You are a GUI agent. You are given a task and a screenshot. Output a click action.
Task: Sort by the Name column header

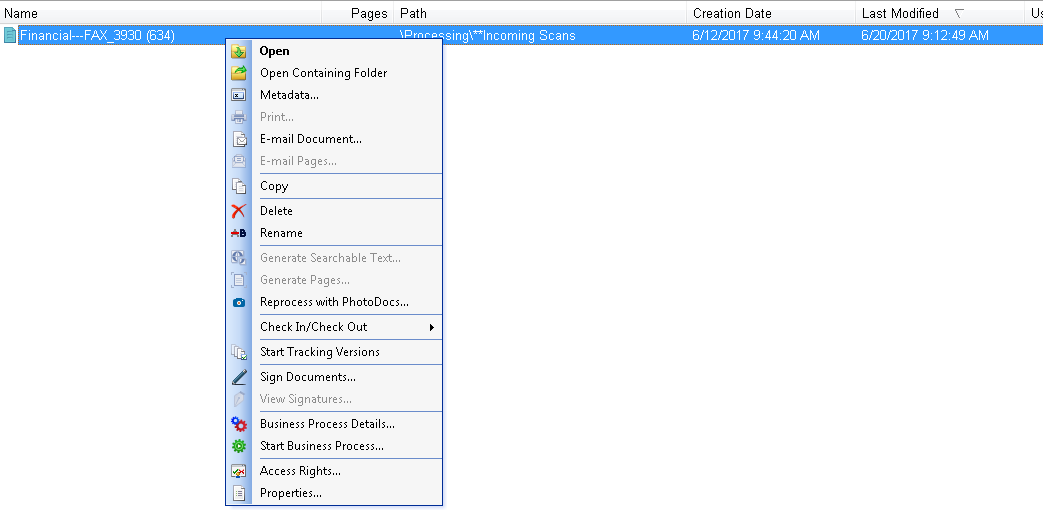161,13
